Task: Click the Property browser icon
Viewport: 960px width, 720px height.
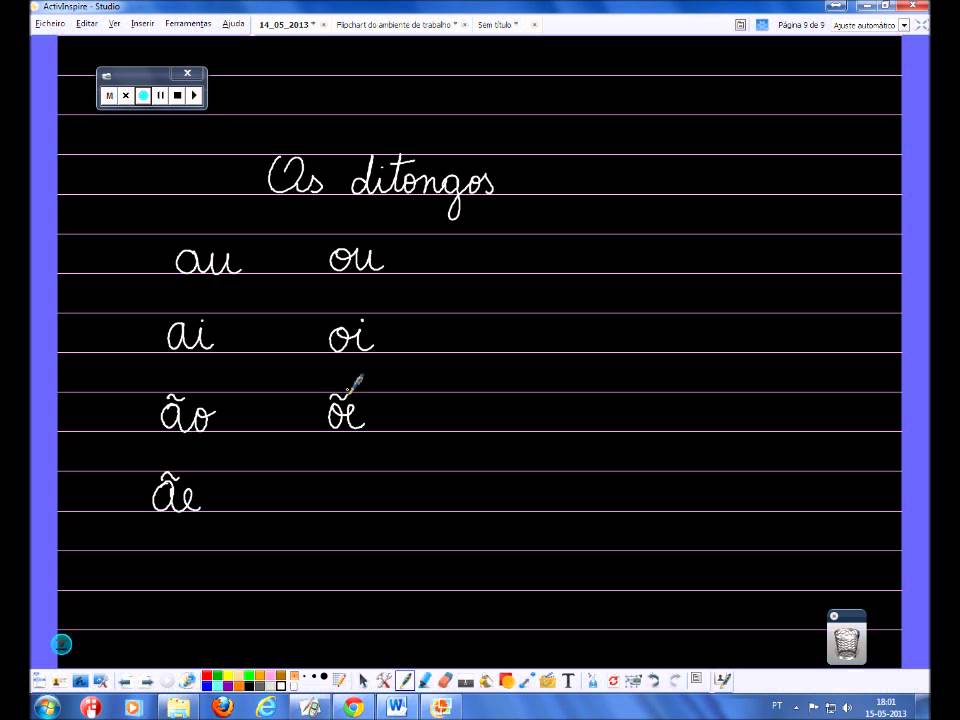Action: click(696, 678)
